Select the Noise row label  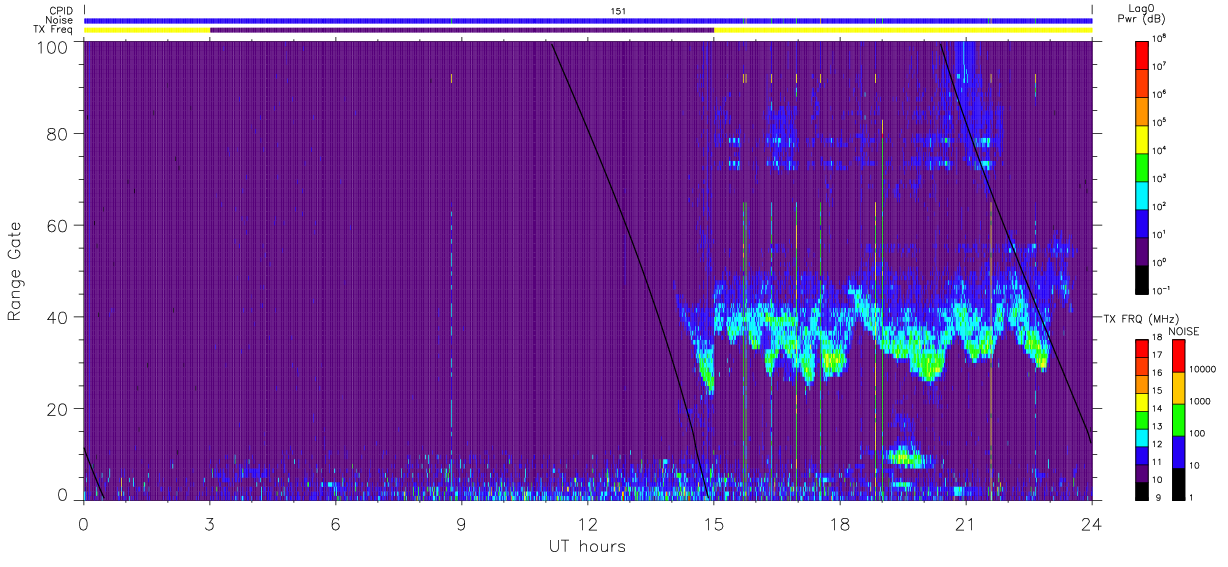61,20
